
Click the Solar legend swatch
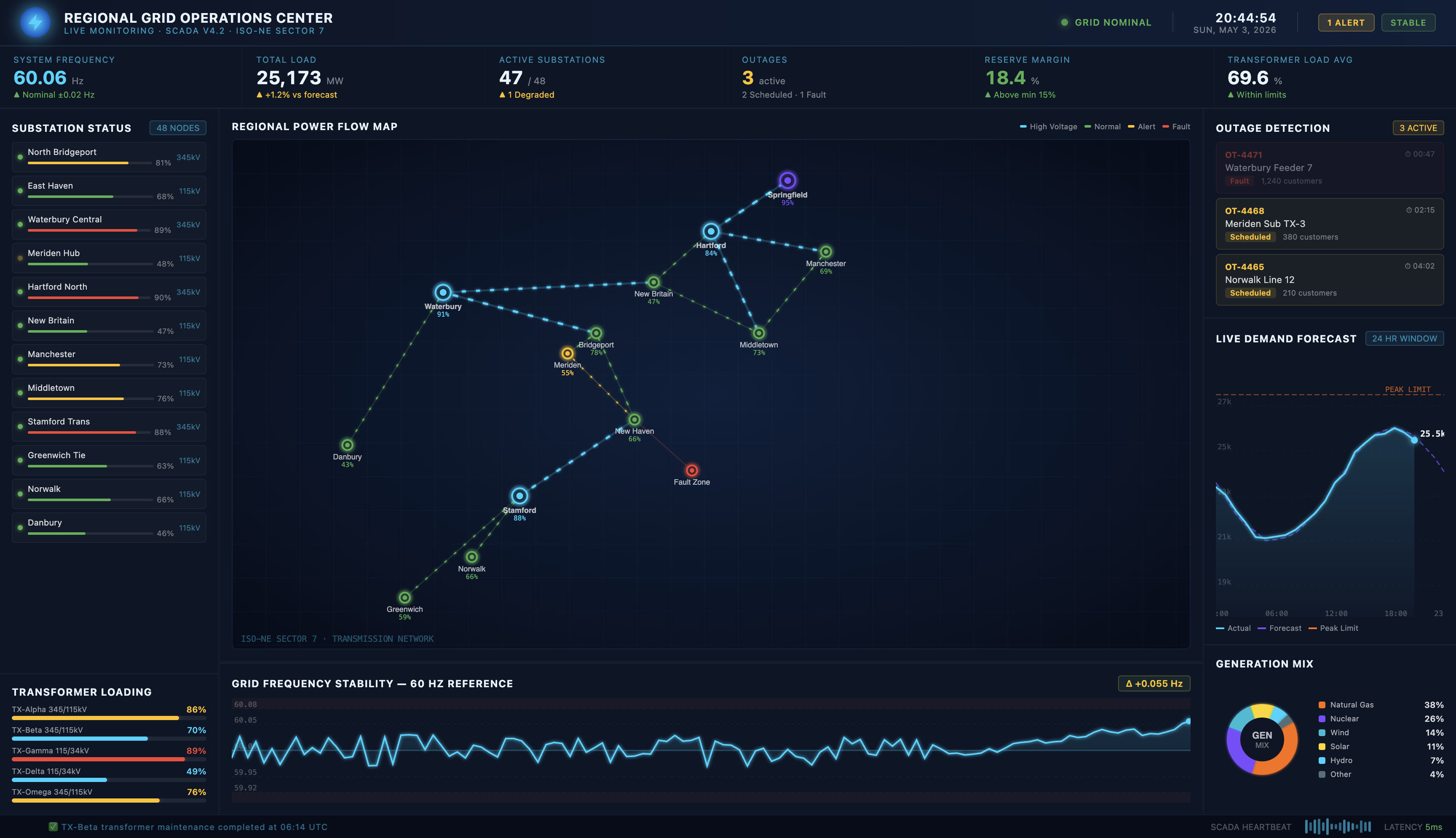pyautogui.click(x=1322, y=746)
